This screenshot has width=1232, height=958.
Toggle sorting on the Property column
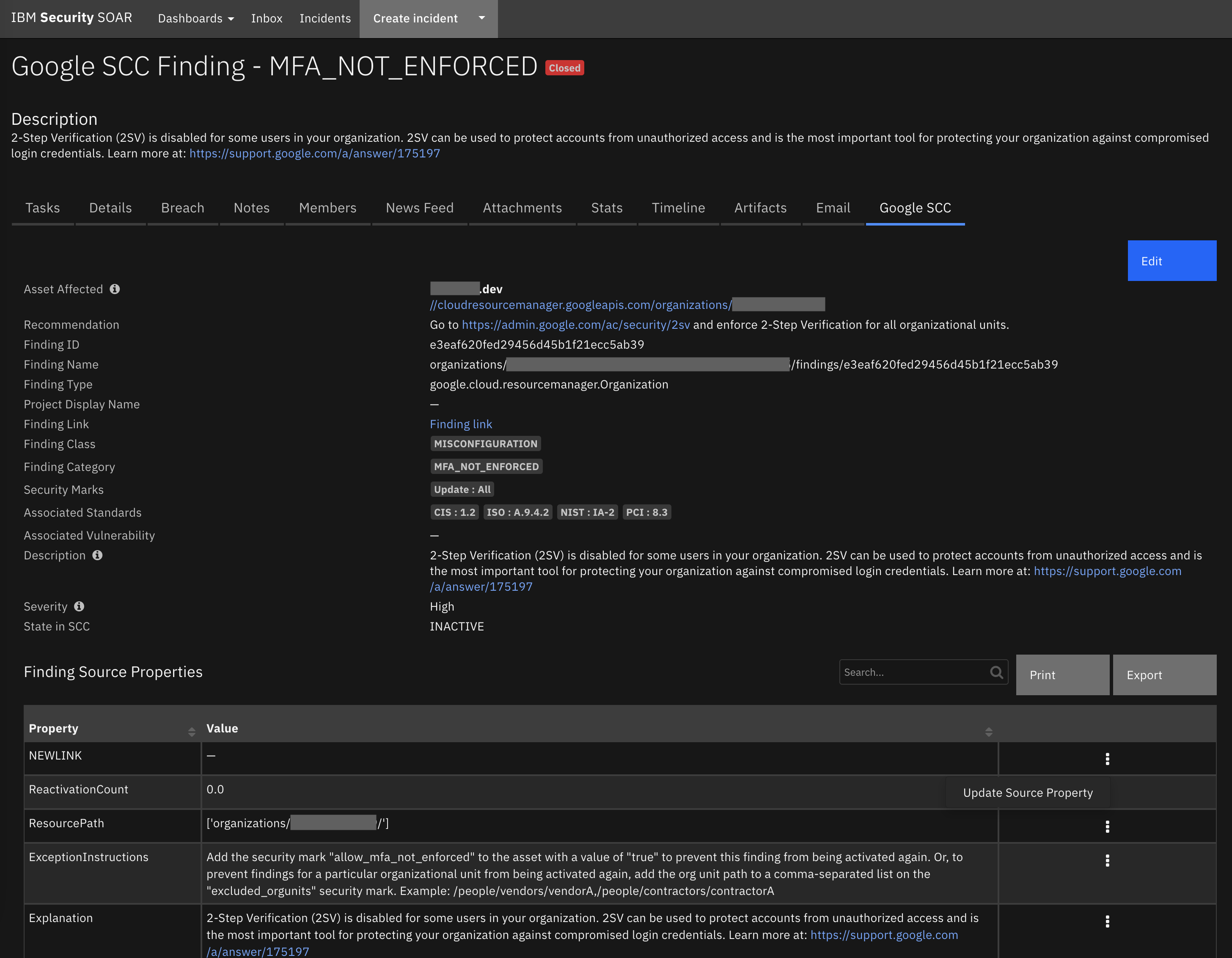(x=191, y=731)
